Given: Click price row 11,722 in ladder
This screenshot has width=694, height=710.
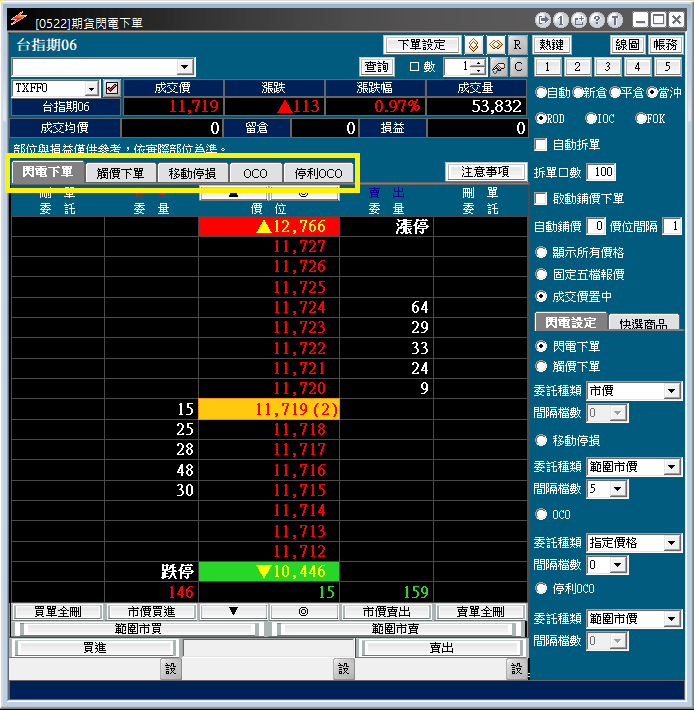Looking at the screenshot, I should pyautogui.click(x=269, y=348).
